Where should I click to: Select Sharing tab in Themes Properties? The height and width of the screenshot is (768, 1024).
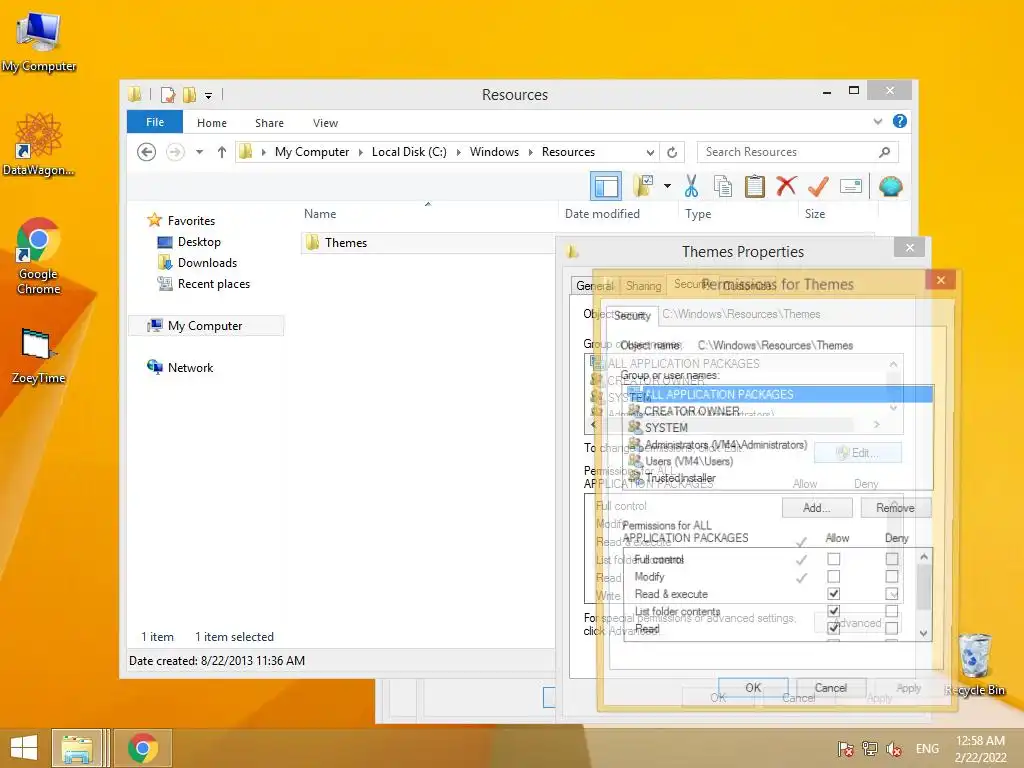[643, 285]
